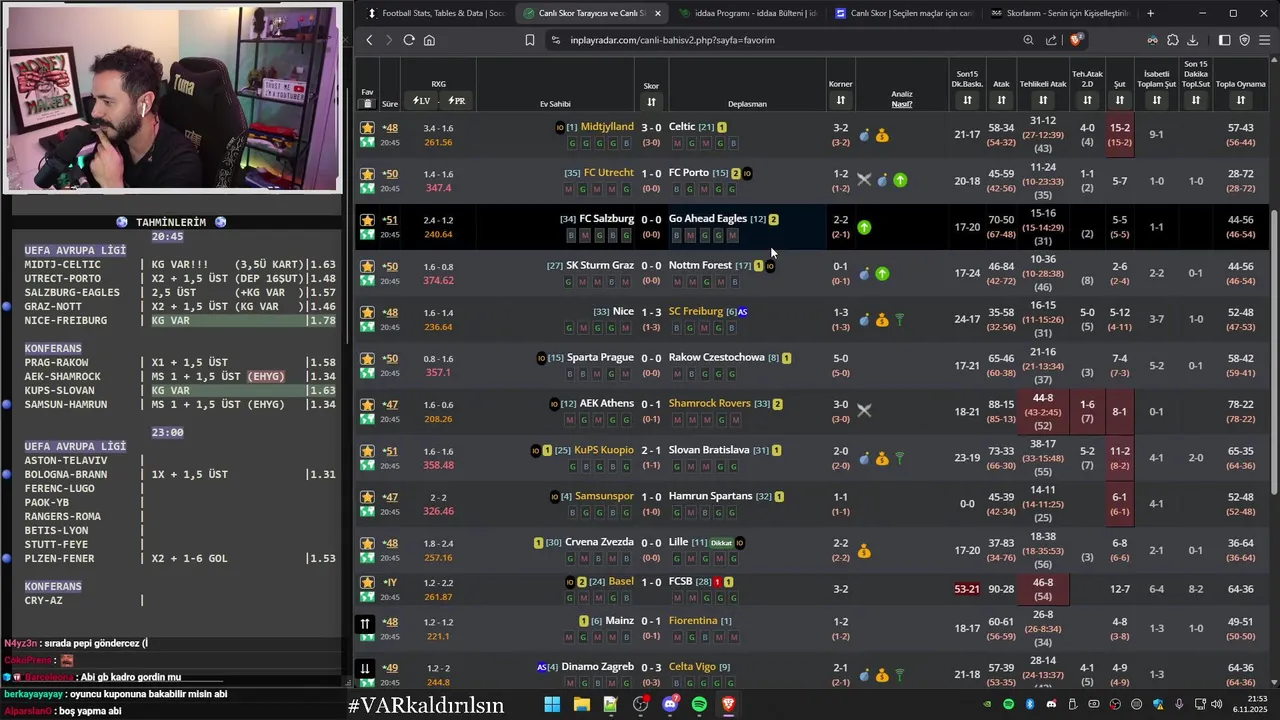Sort table by Atak column

(1001, 100)
